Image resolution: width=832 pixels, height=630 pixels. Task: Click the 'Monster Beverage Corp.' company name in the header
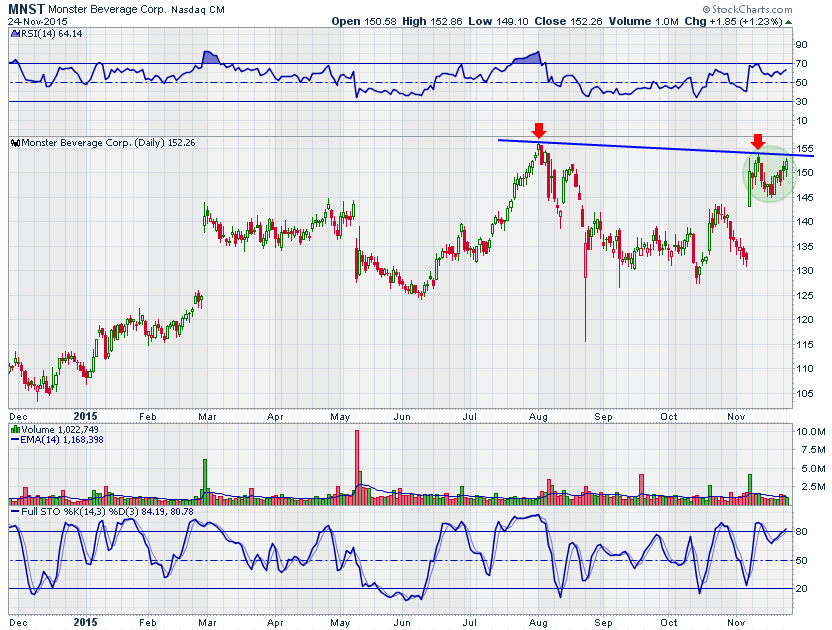108,10
